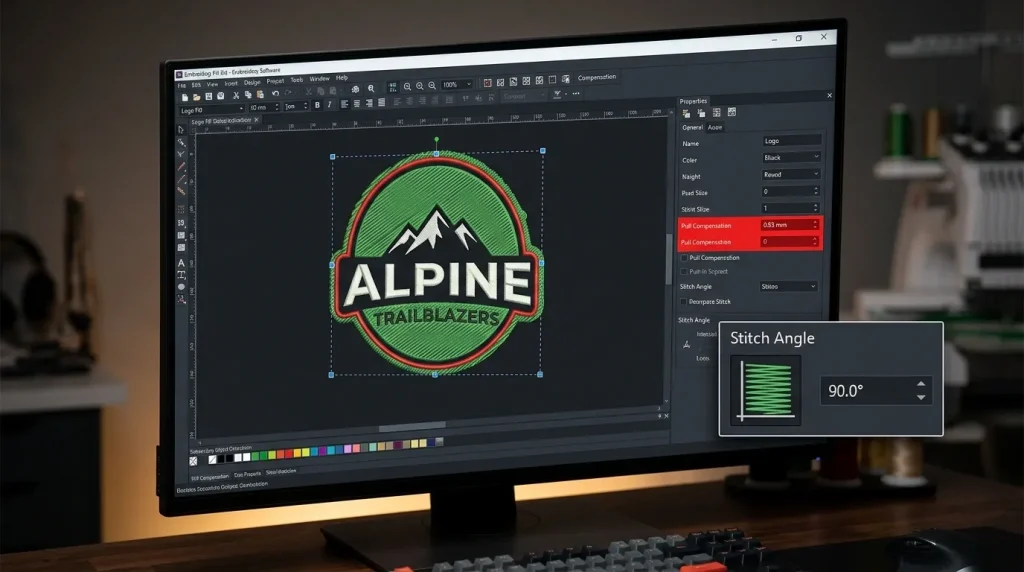Center-align text in the formatting toolbar
Viewport: 1024px width, 572px height.
click(x=357, y=103)
